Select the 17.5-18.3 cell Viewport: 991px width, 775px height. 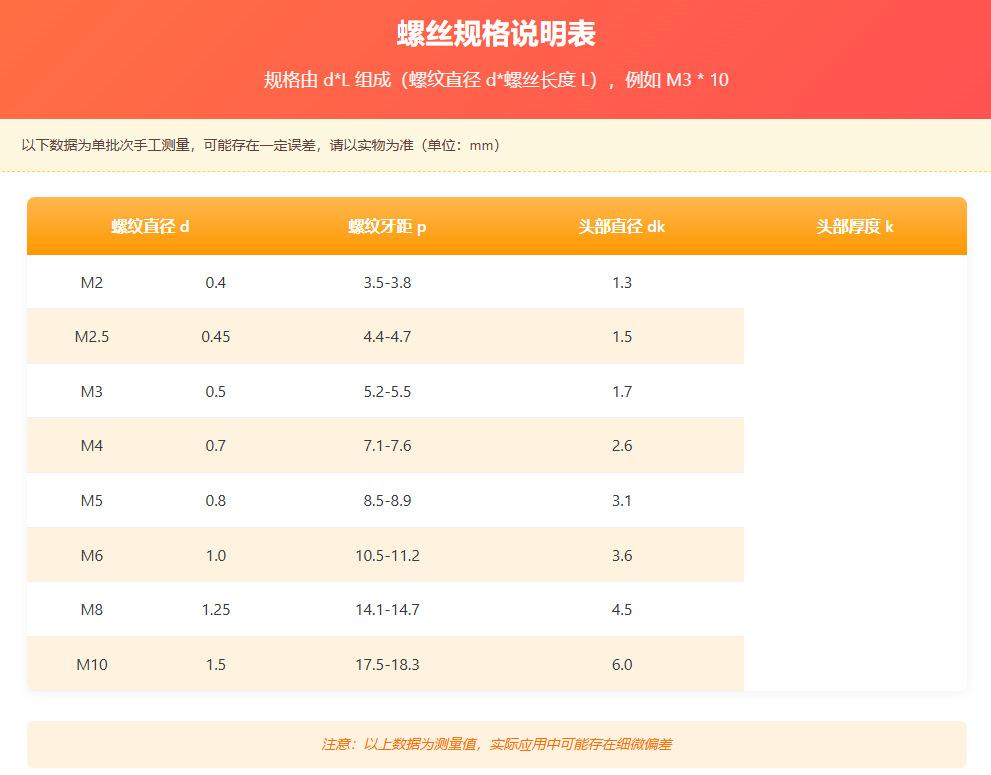tap(387, 665)
